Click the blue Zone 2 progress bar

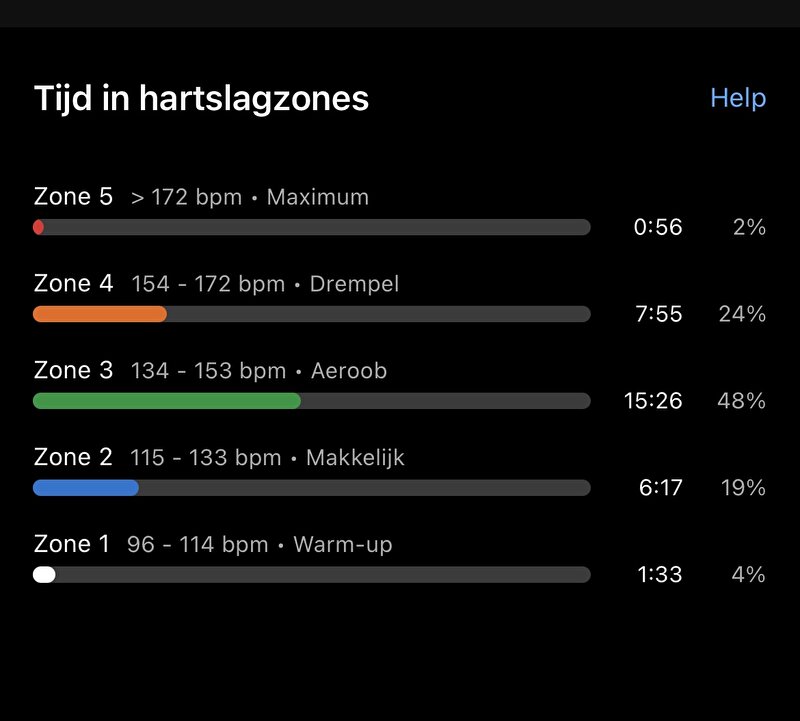pyautogui.click(x=86, y=488)
